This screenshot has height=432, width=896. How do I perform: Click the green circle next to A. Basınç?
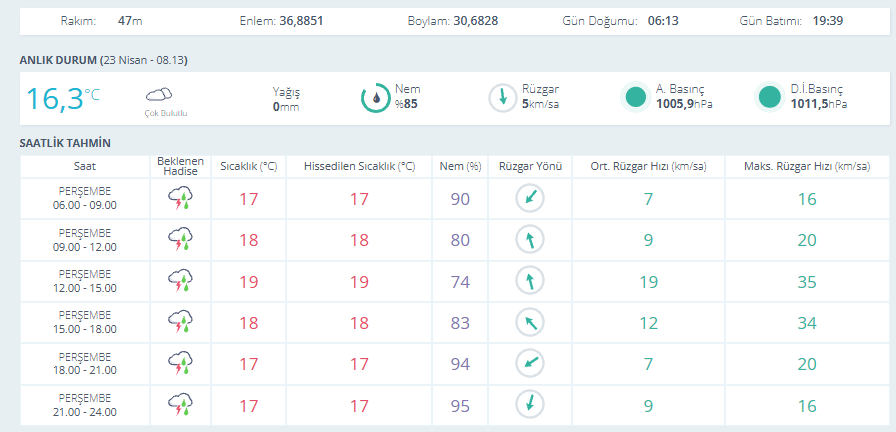pyautogui.click(x=635, y=97)
